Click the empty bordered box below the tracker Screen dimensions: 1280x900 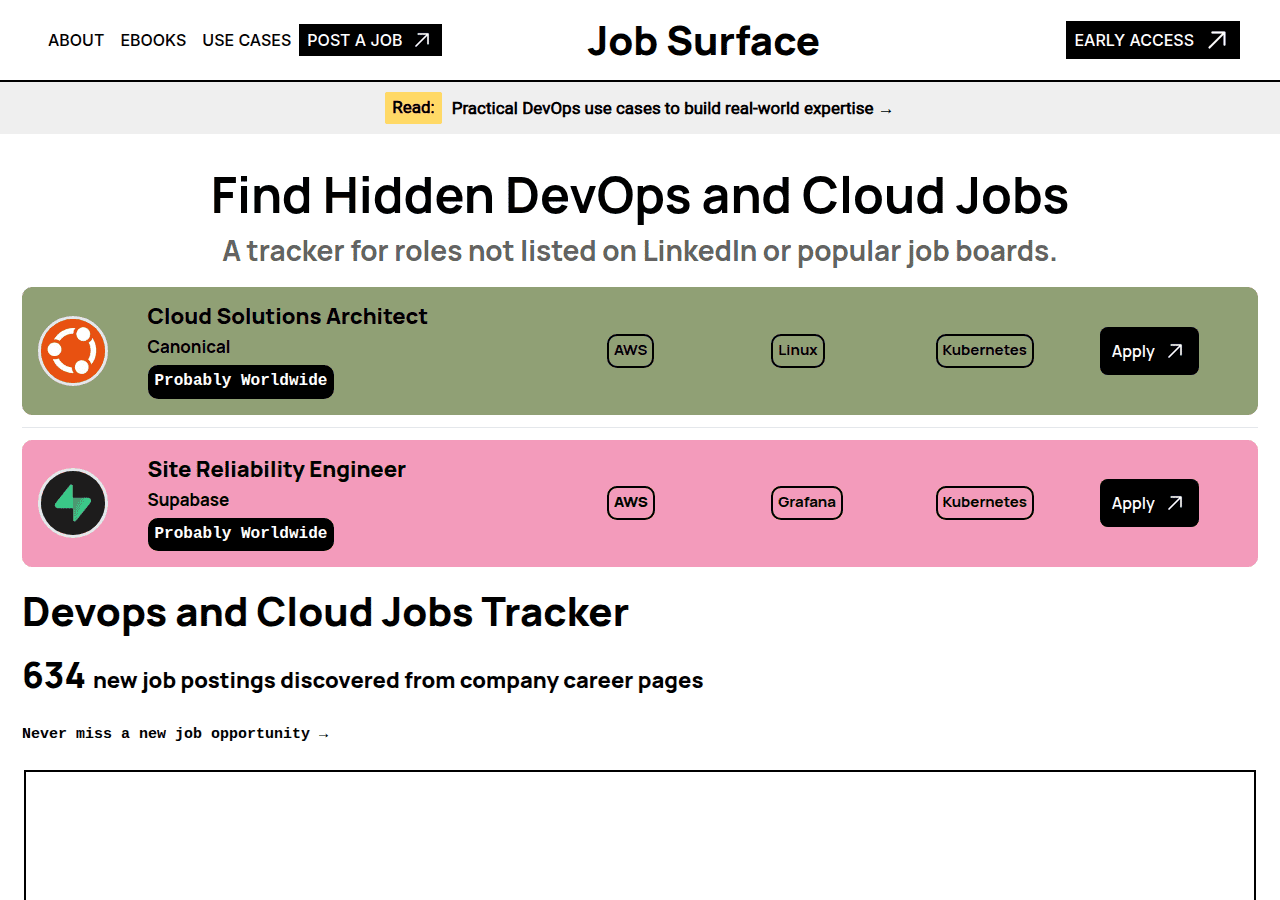tap(640, 835)
